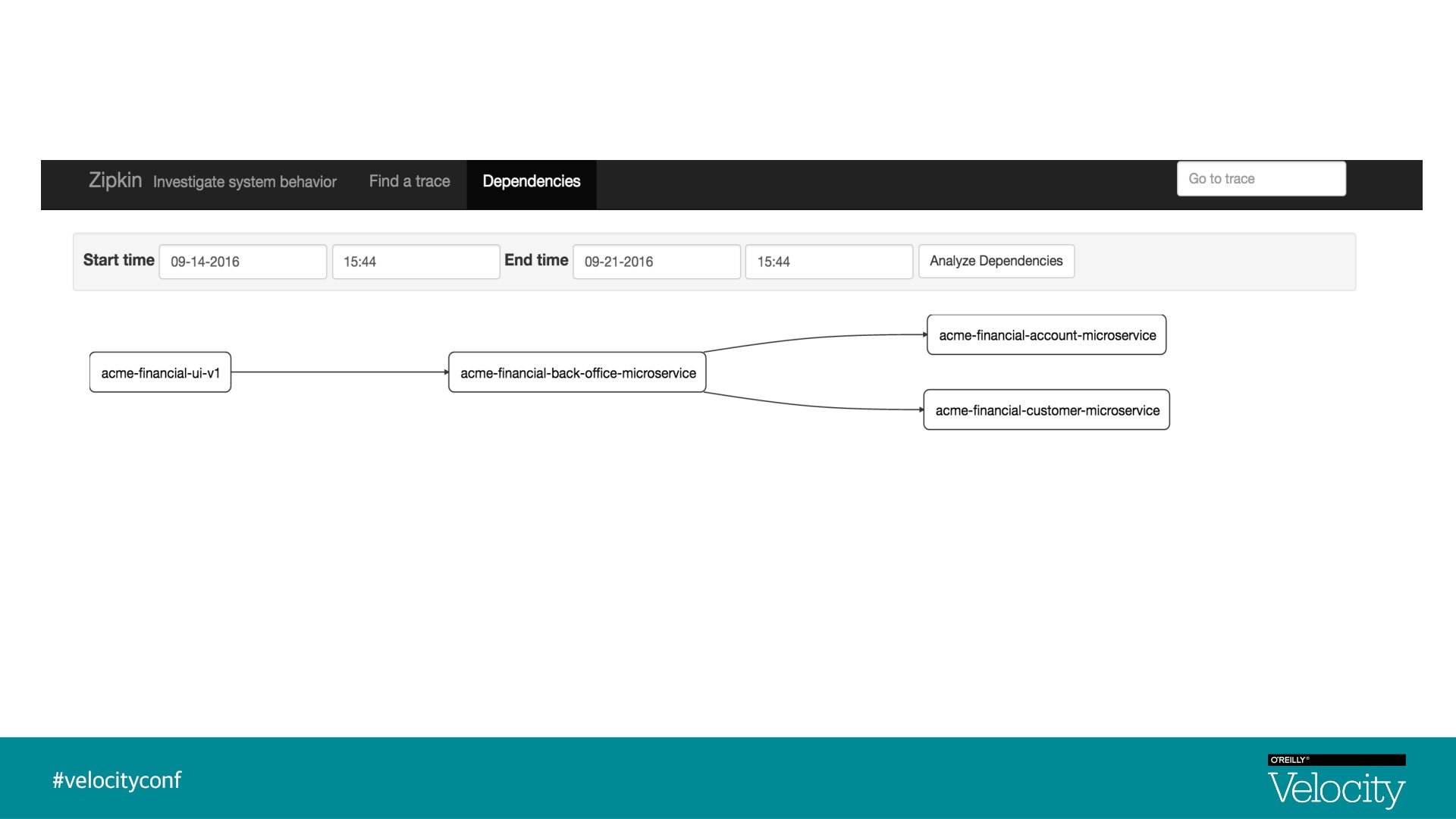Click the #velocityconf hashtag text
This screenshot has width=1456, height=819.
(117, 780)
